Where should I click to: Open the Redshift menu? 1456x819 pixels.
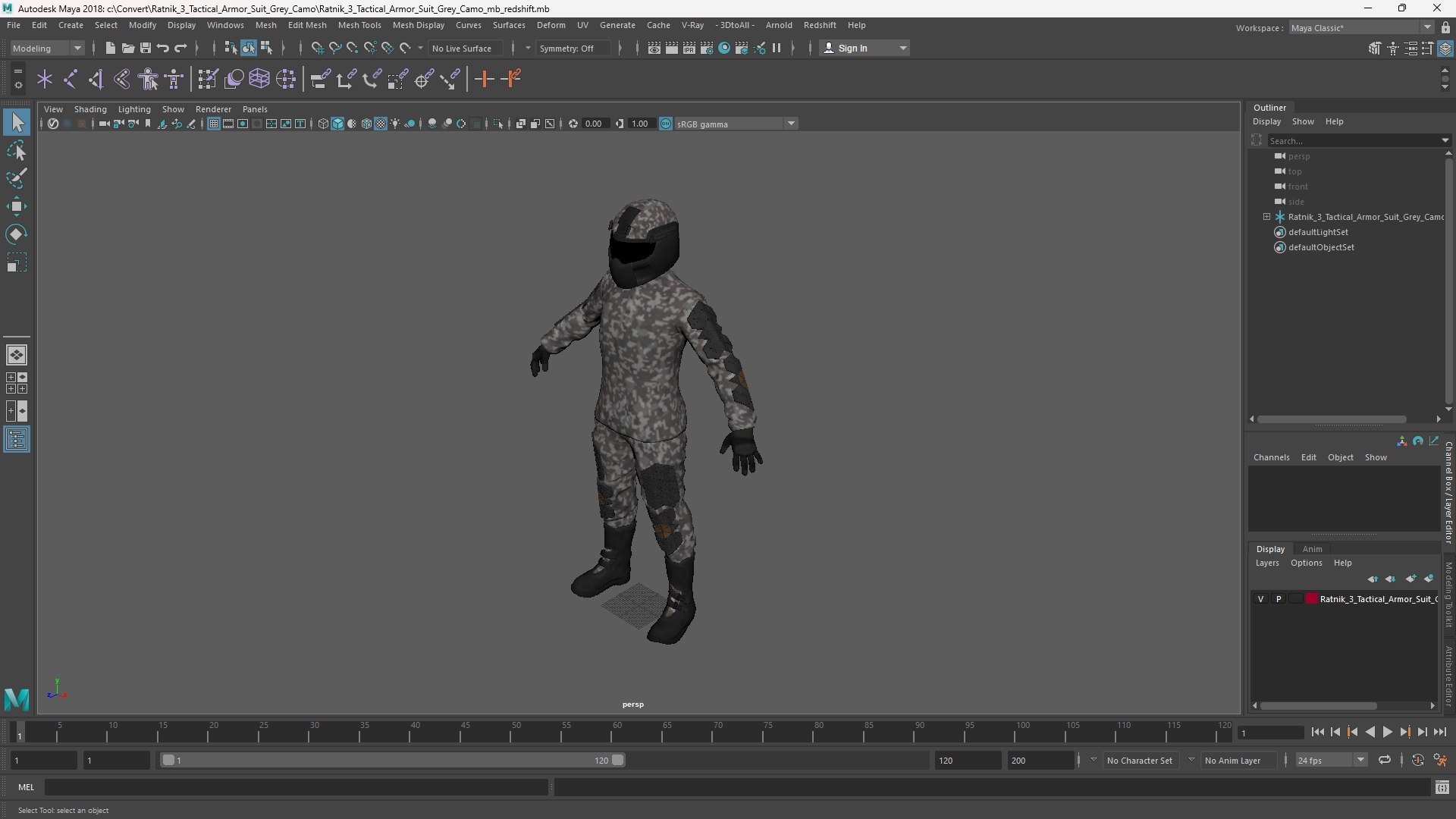click(x=820, y=25)
